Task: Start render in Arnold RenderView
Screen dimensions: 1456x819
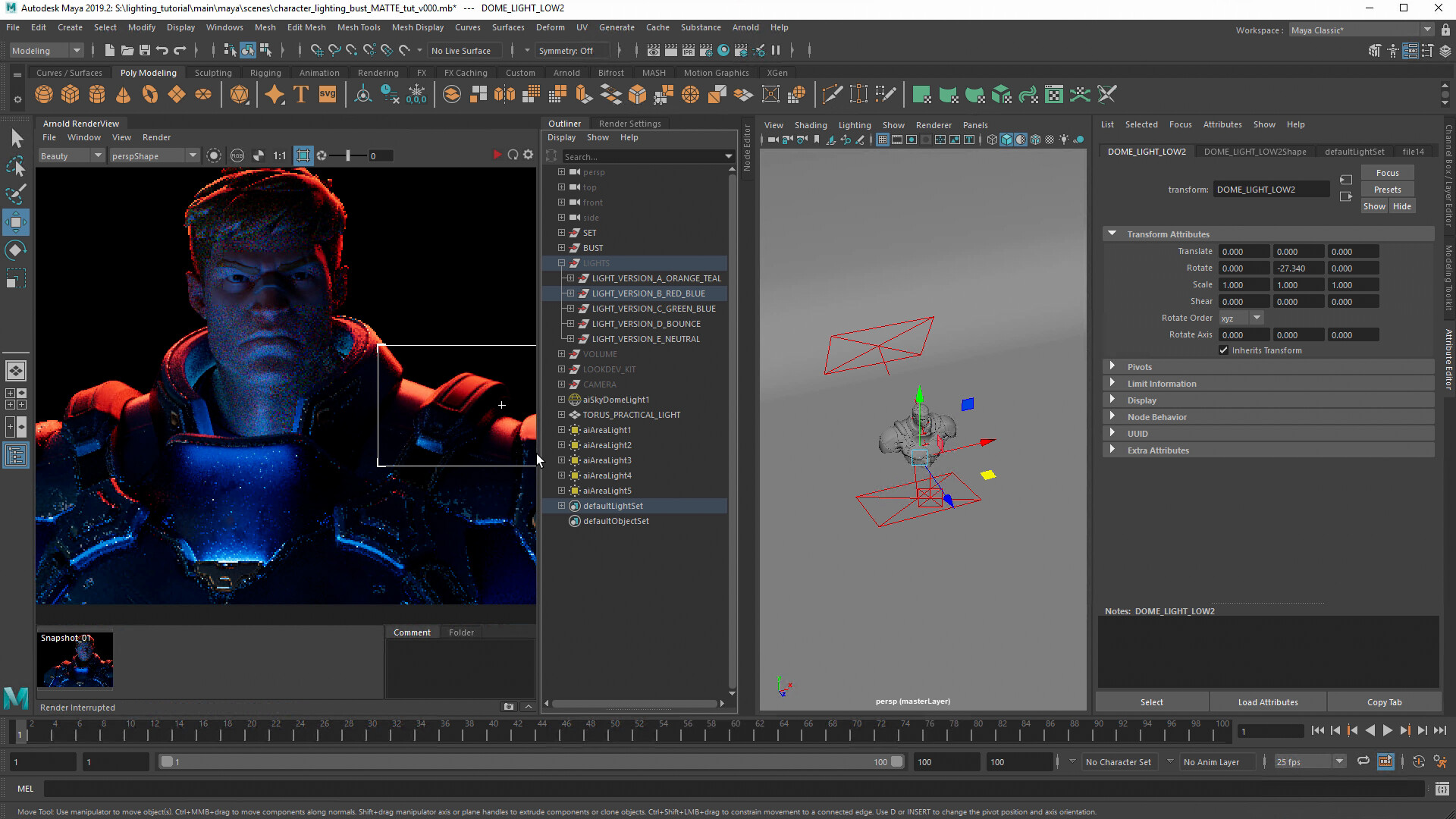Action: point(497,155)
